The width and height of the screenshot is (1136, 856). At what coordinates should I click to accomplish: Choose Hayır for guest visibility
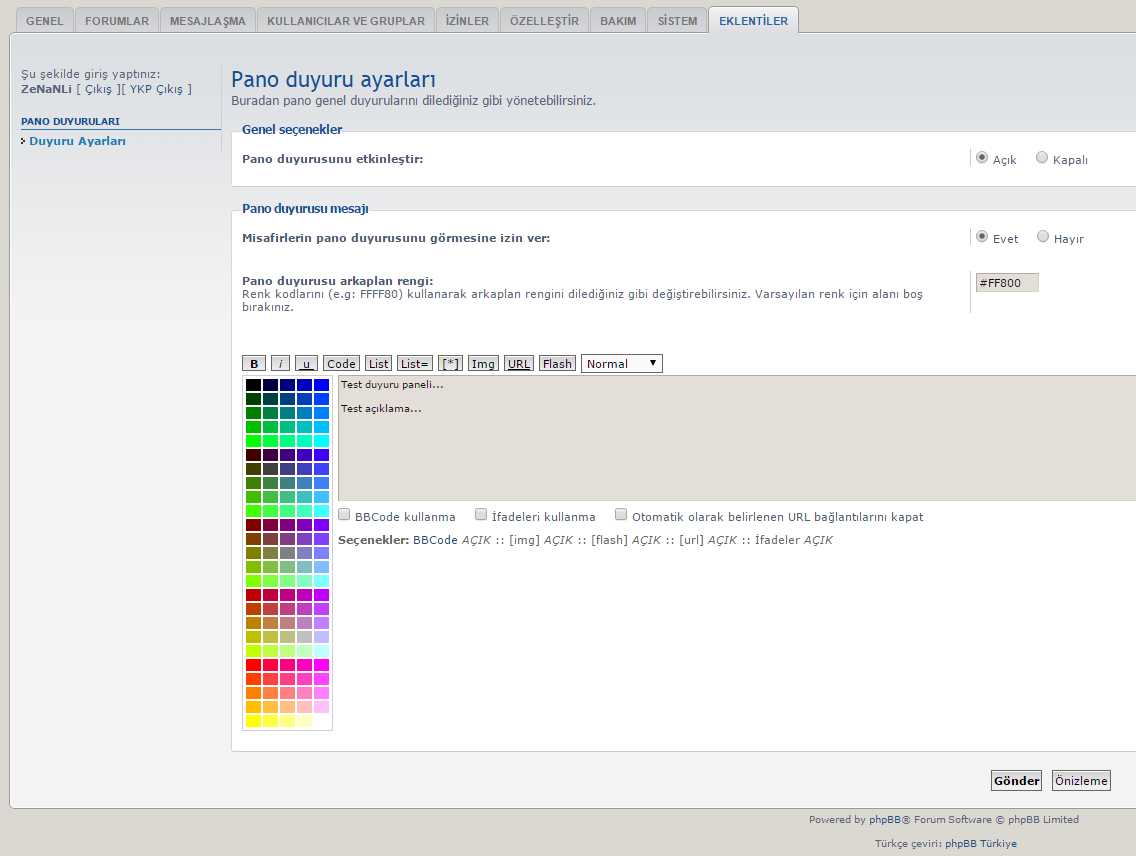[1043, 236]
